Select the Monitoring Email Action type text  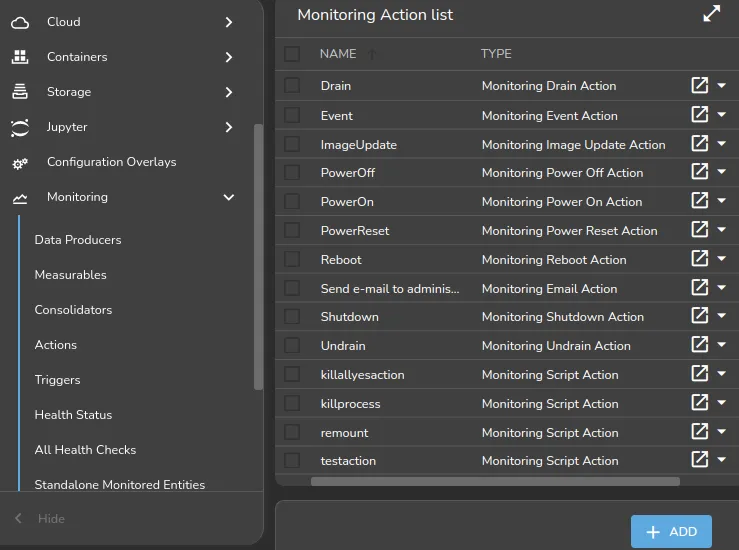click(550, 288)
